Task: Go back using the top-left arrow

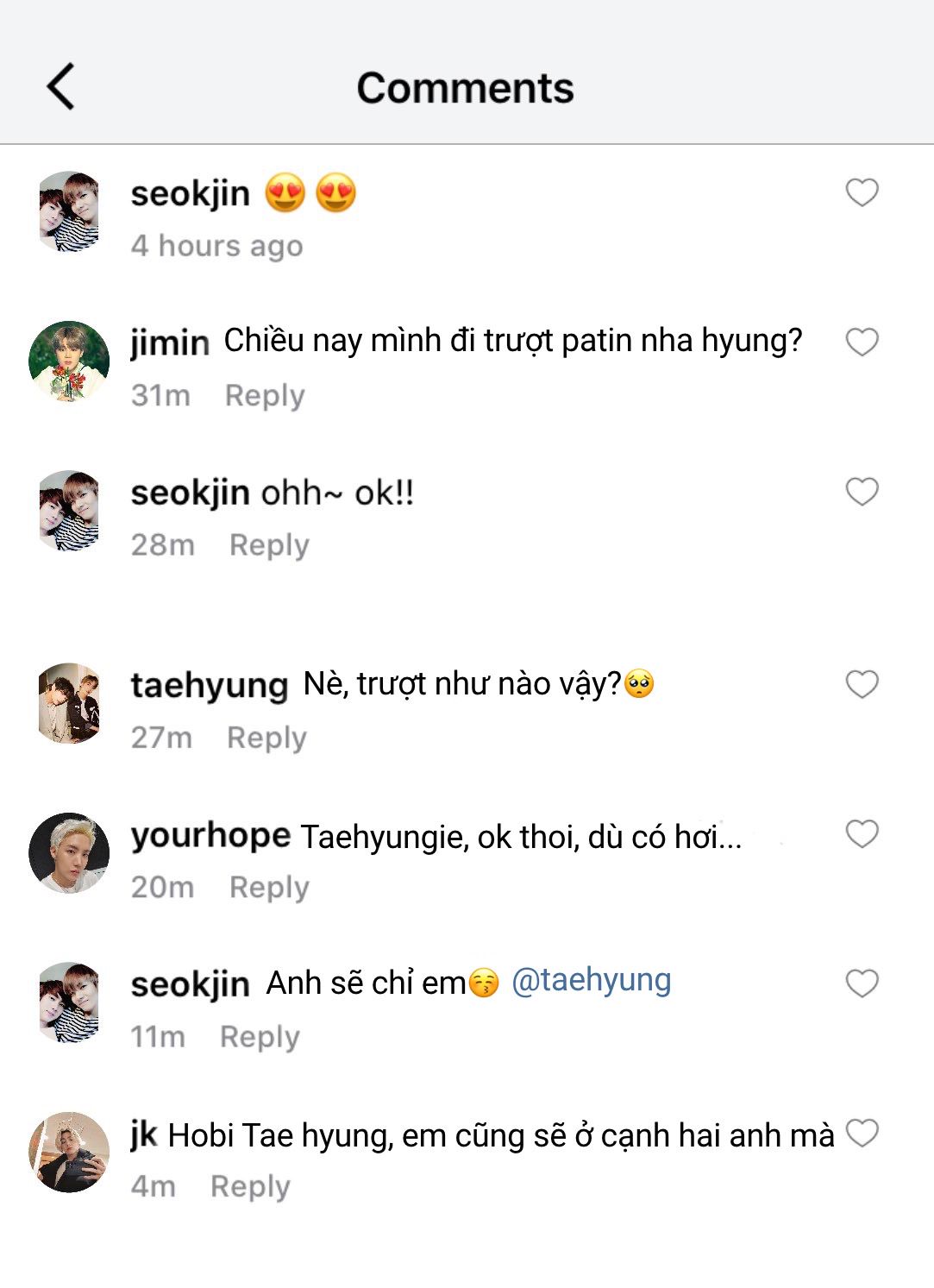Action: coord(60,87)
